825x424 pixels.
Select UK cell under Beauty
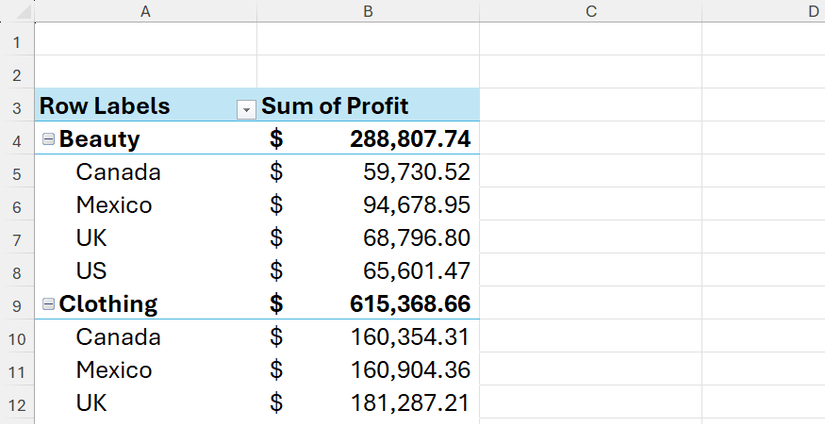(146, 237)
